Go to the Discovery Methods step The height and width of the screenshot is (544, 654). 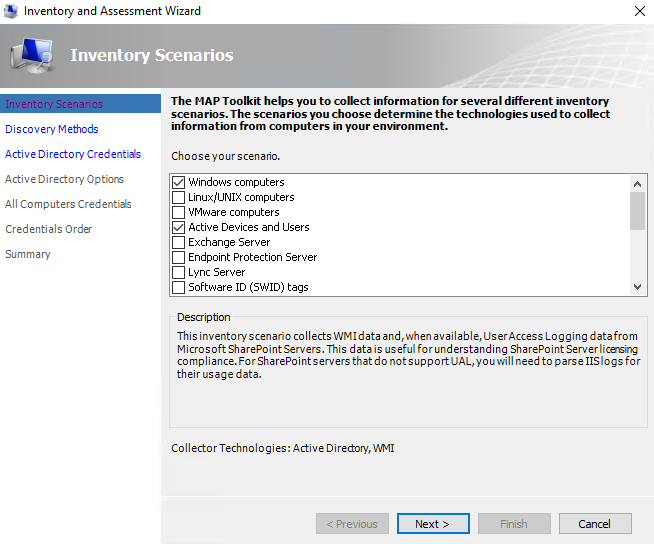[52, 129]
